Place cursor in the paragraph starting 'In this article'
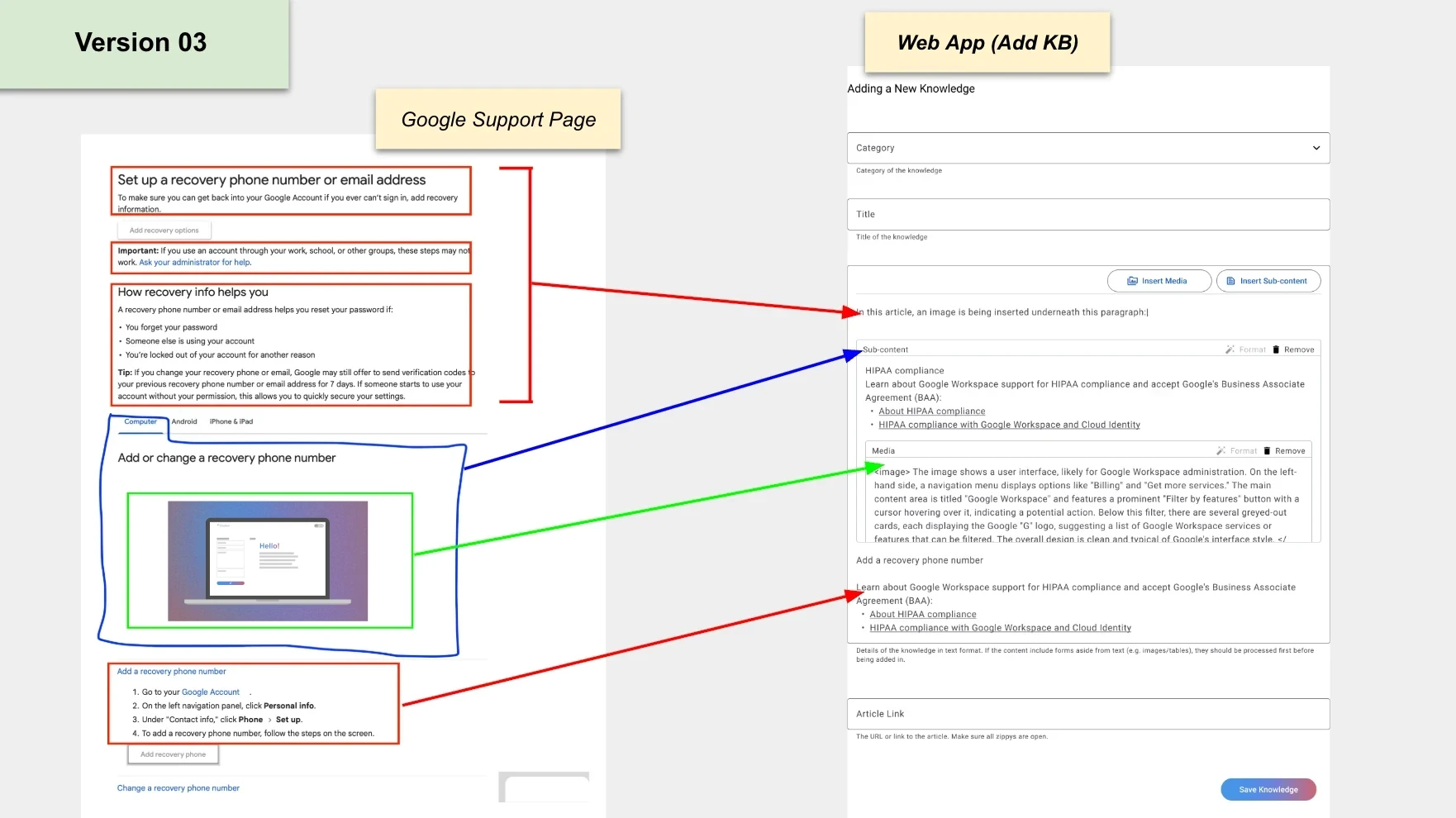 point(1002,312)
